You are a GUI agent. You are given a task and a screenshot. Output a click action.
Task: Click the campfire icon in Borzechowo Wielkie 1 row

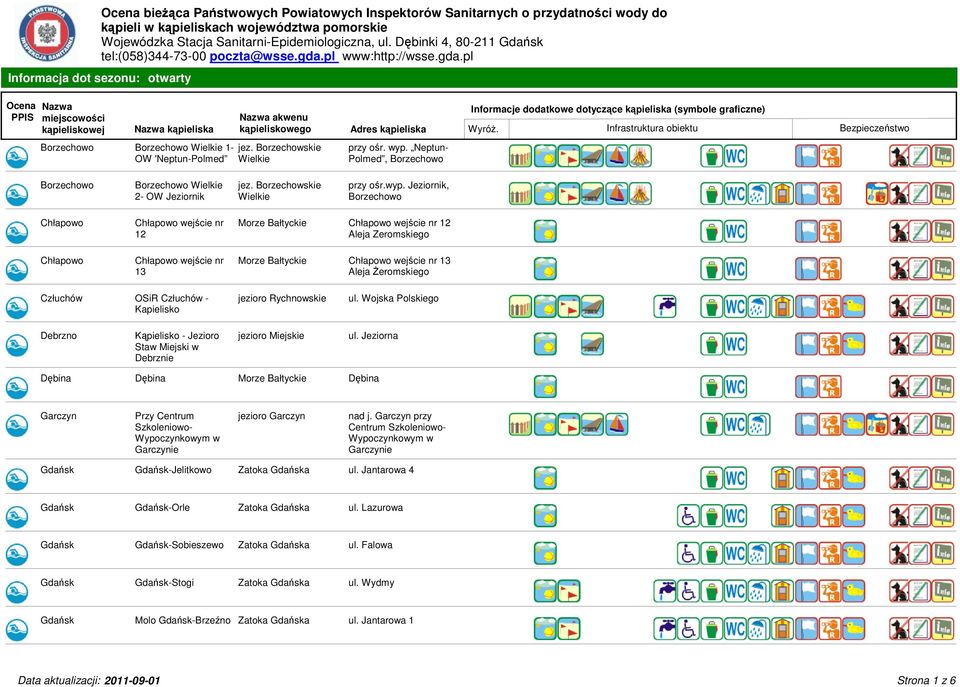pyautogui.click(x=640, y=156)
